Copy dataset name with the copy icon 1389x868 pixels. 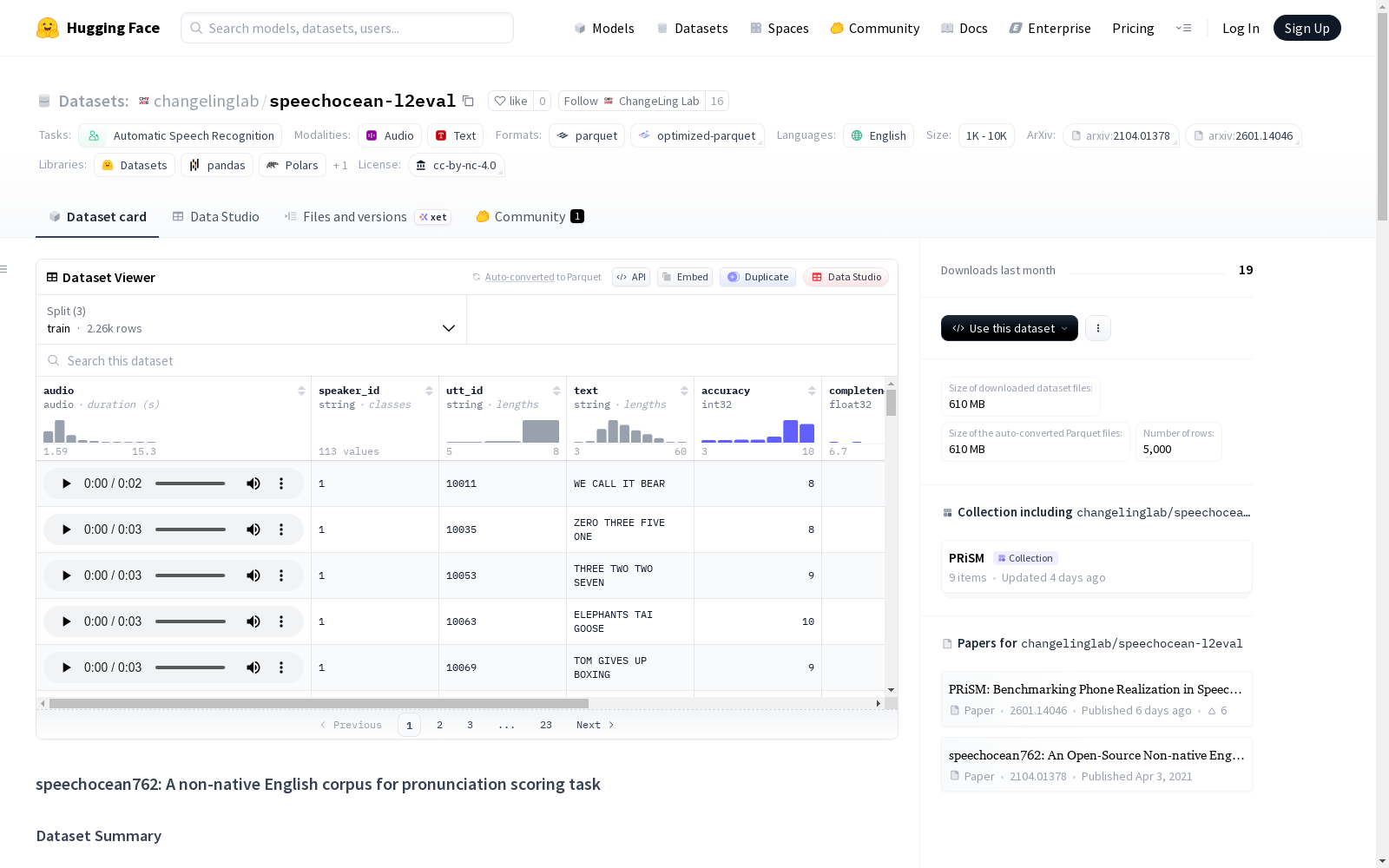(x=468, y=101)
